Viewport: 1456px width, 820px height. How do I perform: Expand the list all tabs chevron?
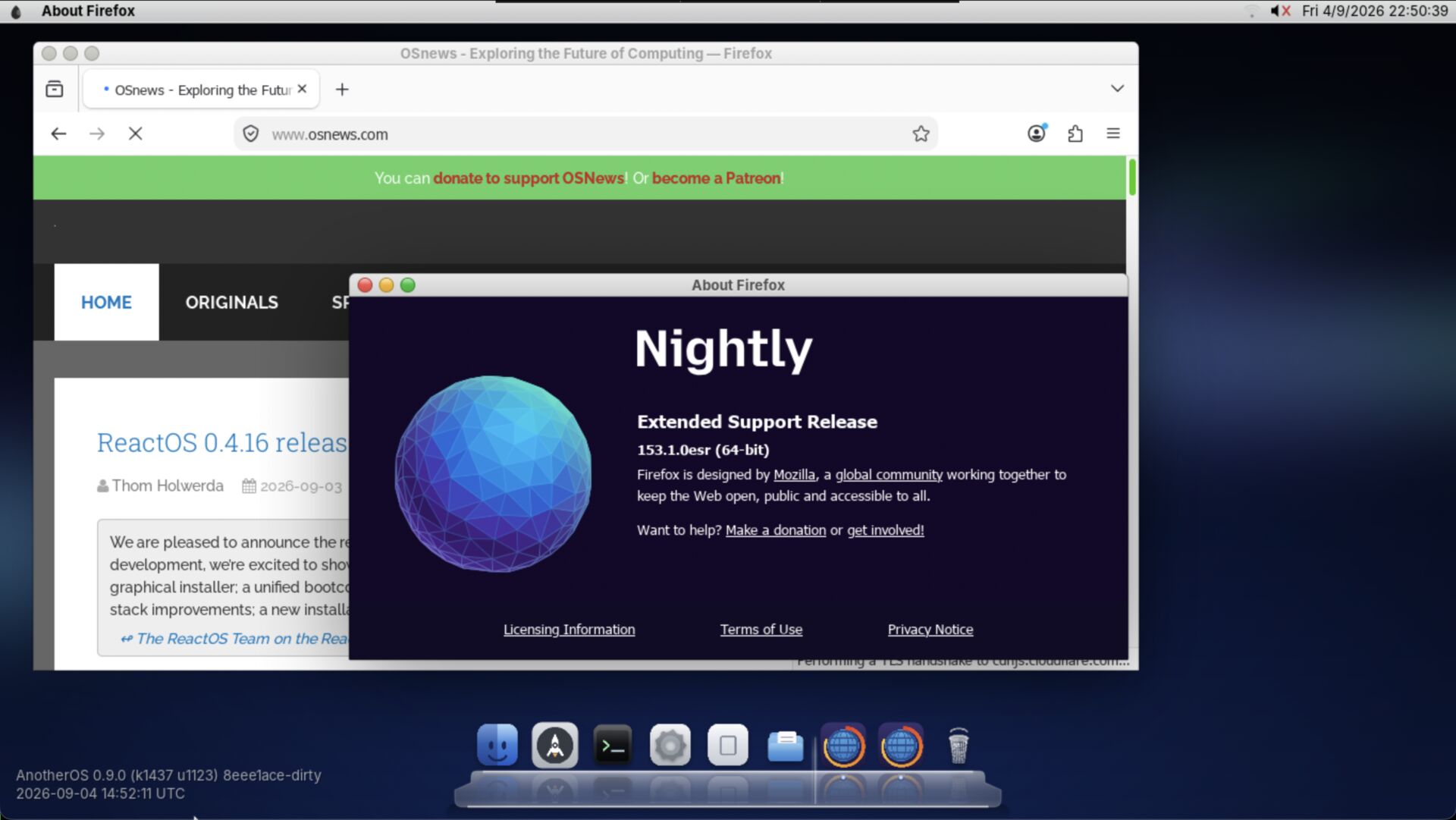(x=1117, y=89)
